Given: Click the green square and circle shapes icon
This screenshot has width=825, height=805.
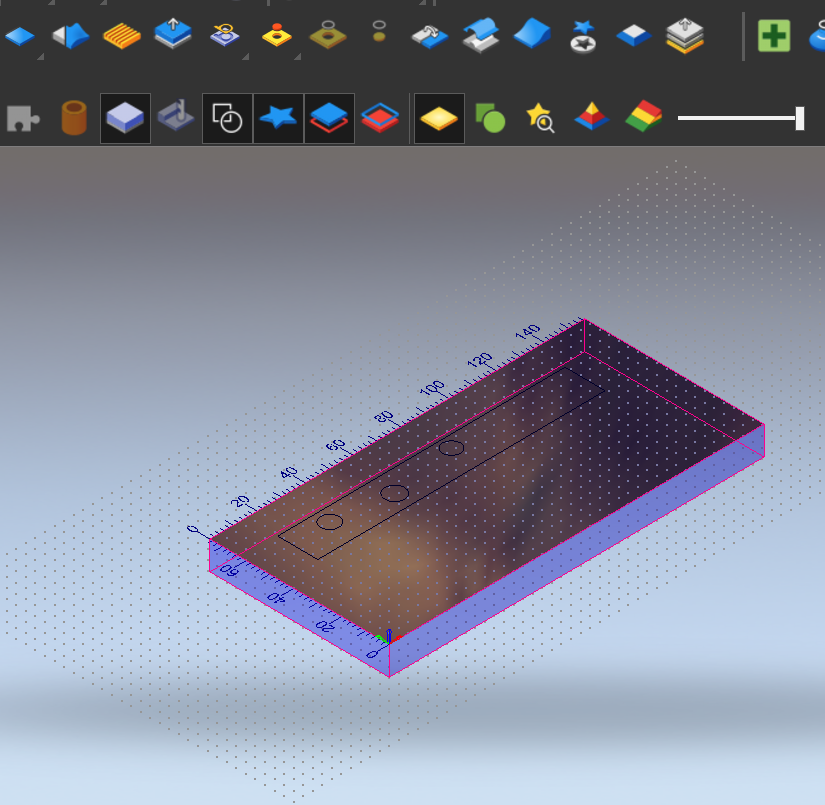Looking at the screenshot, I should pyautogui.click(x=490, y=118).
